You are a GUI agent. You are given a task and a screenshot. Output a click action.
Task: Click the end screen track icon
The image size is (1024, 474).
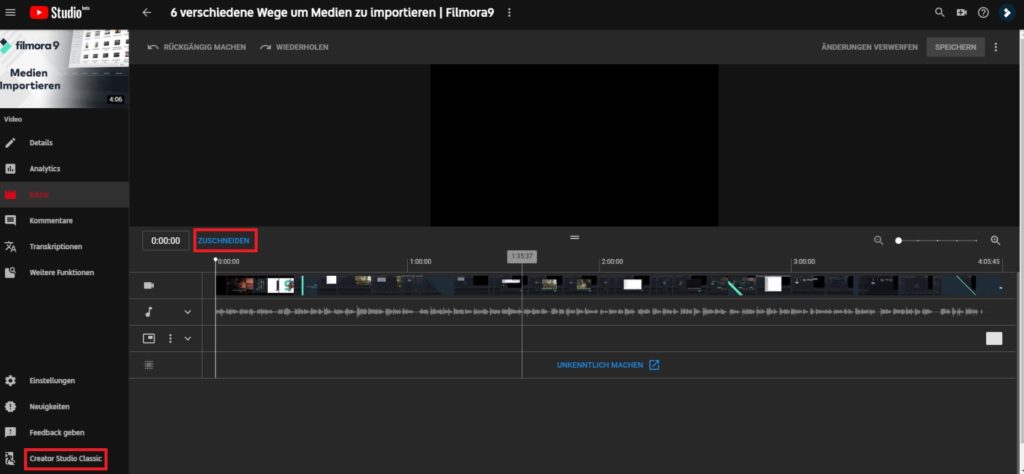tap(149, 338)
